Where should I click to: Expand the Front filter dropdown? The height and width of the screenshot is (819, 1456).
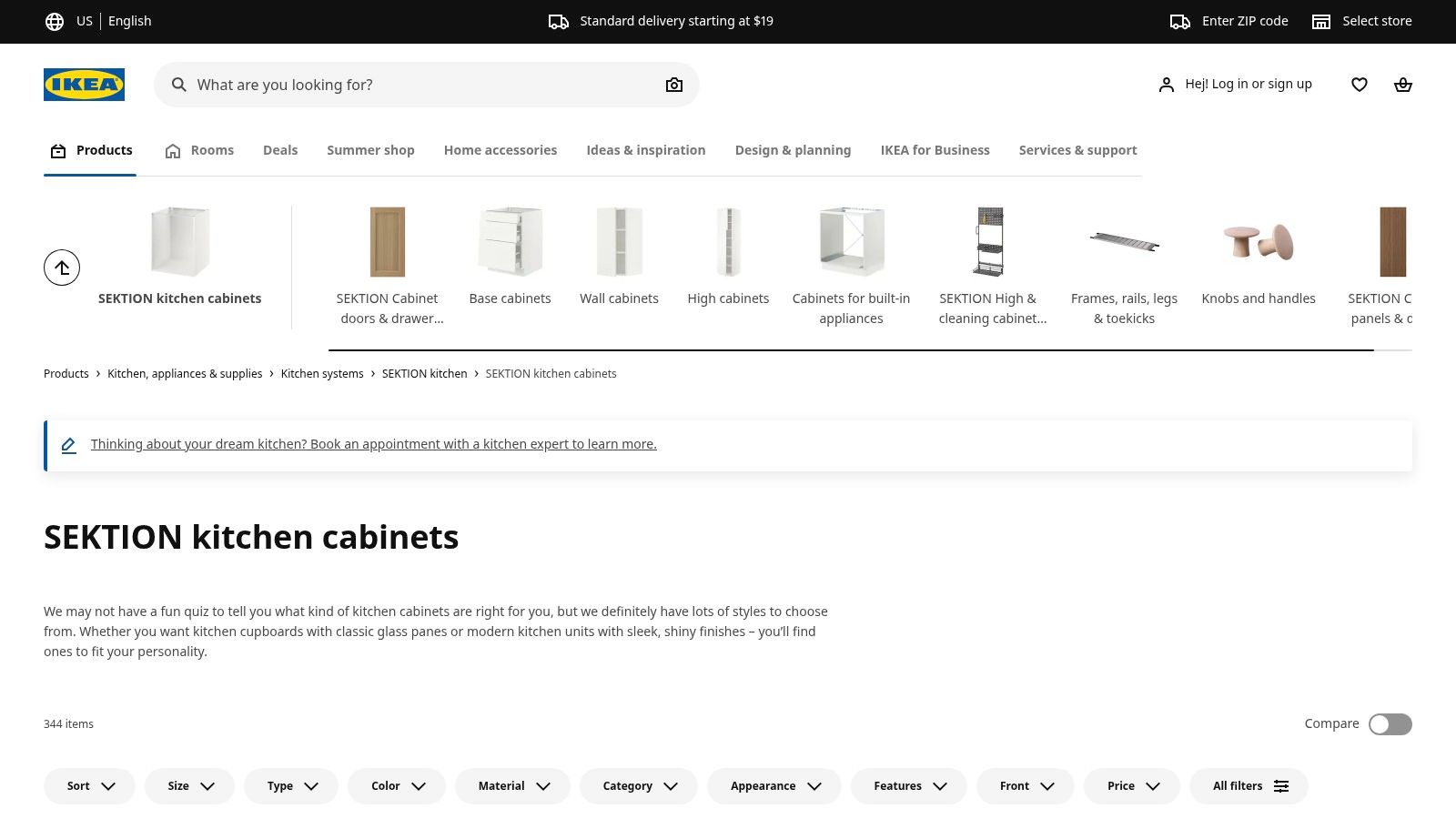pyautogui.click(x=1026, y=786)
